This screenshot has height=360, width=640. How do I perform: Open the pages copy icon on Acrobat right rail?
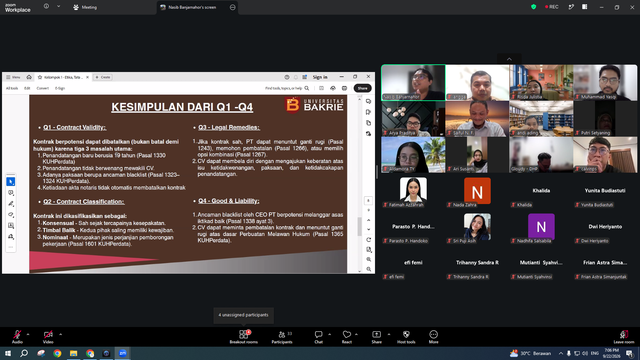point(369,123)
